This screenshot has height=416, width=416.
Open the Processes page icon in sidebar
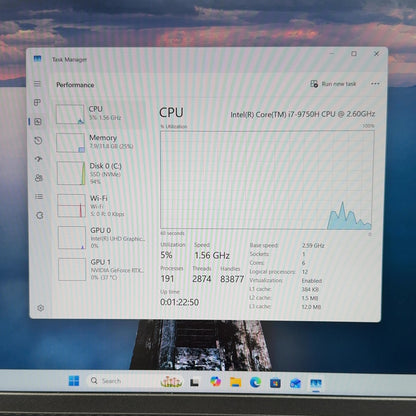click(38, 102)
